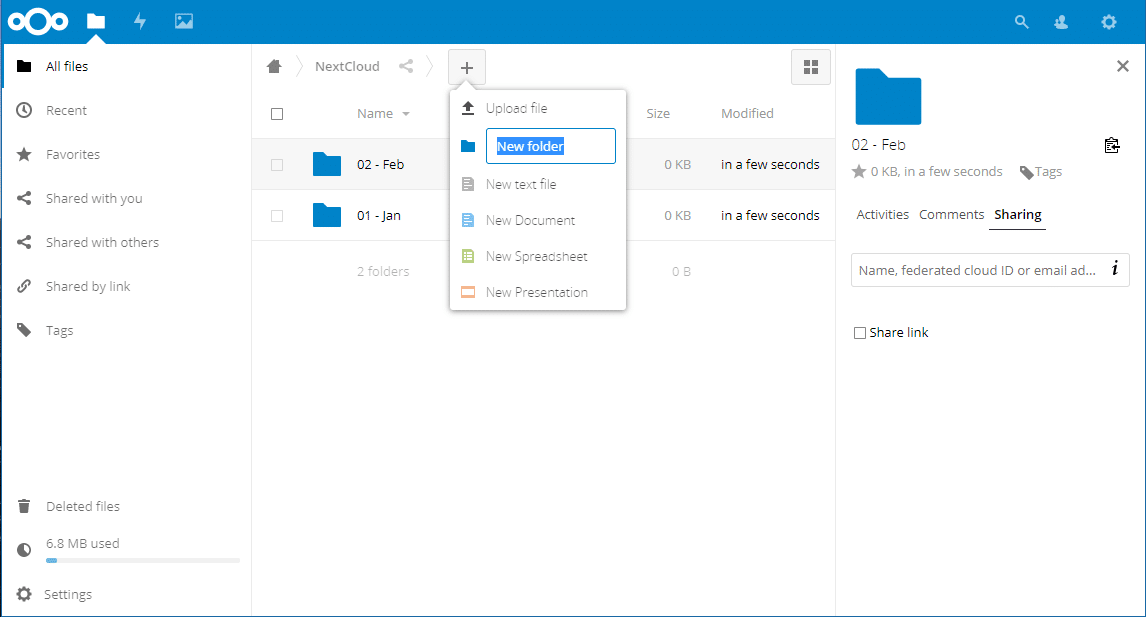The height and width of the screenshot is (617, 1146).
Task: Open the Activity app lightning icon
Action: coord(140,21)
